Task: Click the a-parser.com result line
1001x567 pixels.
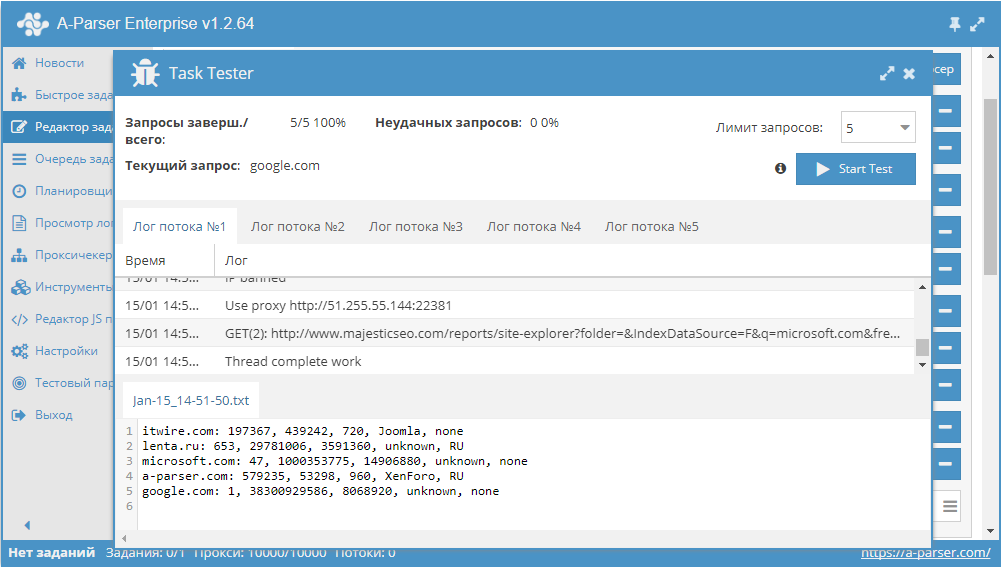Action: 303,476
